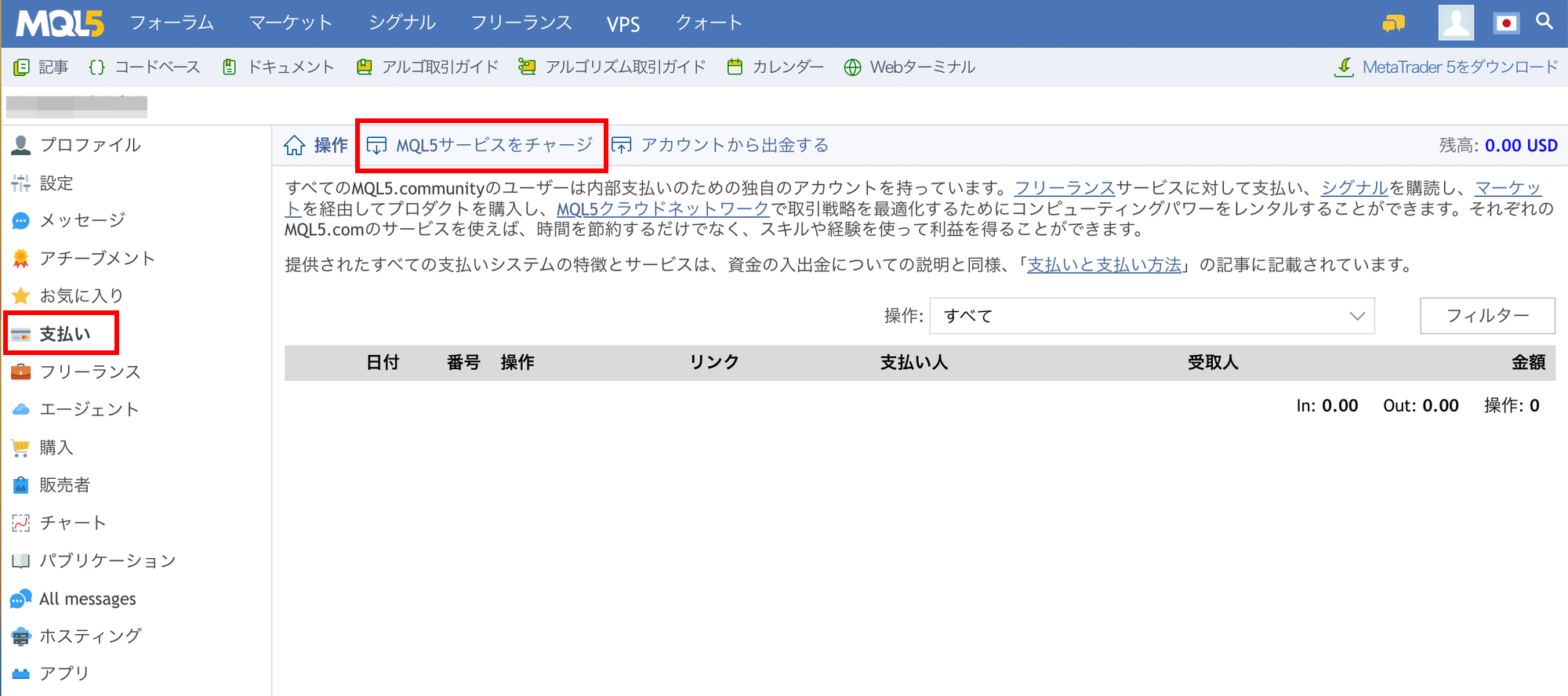
Task: Open the user avatar profile icon
Action: click(1456, 22)
